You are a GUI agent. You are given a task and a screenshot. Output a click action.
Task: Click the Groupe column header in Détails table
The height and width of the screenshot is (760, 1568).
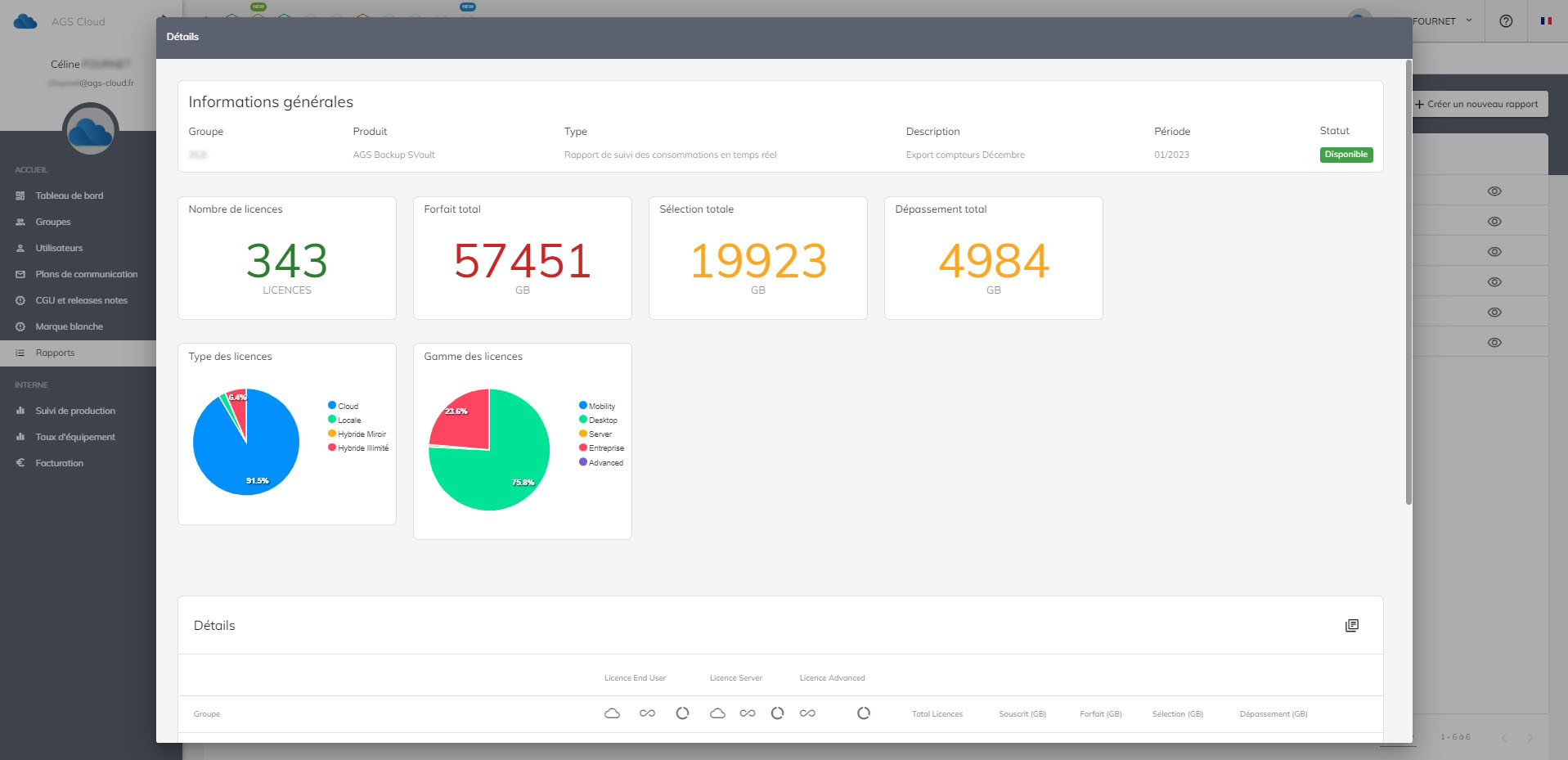pyautogui.click(x=207, y=714)
